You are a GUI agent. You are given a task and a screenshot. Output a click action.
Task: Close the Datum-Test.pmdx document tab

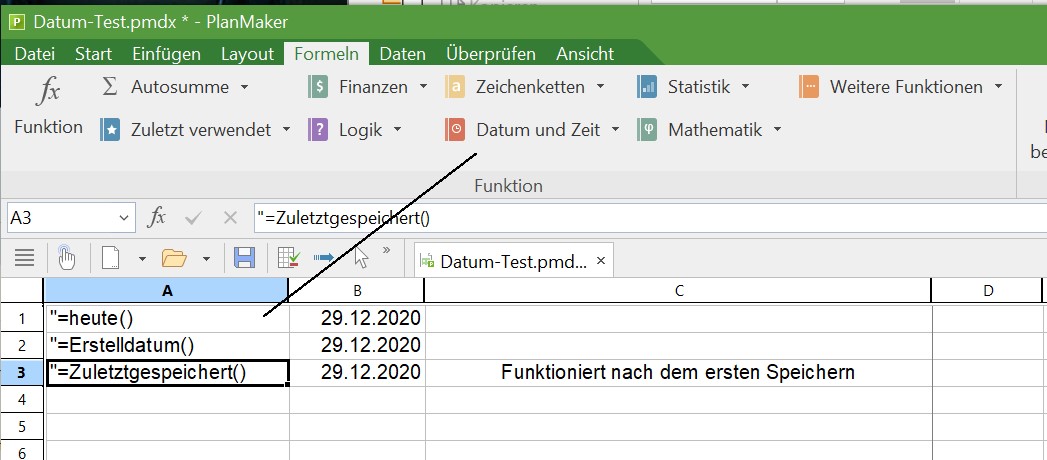(x=601, y=261)
